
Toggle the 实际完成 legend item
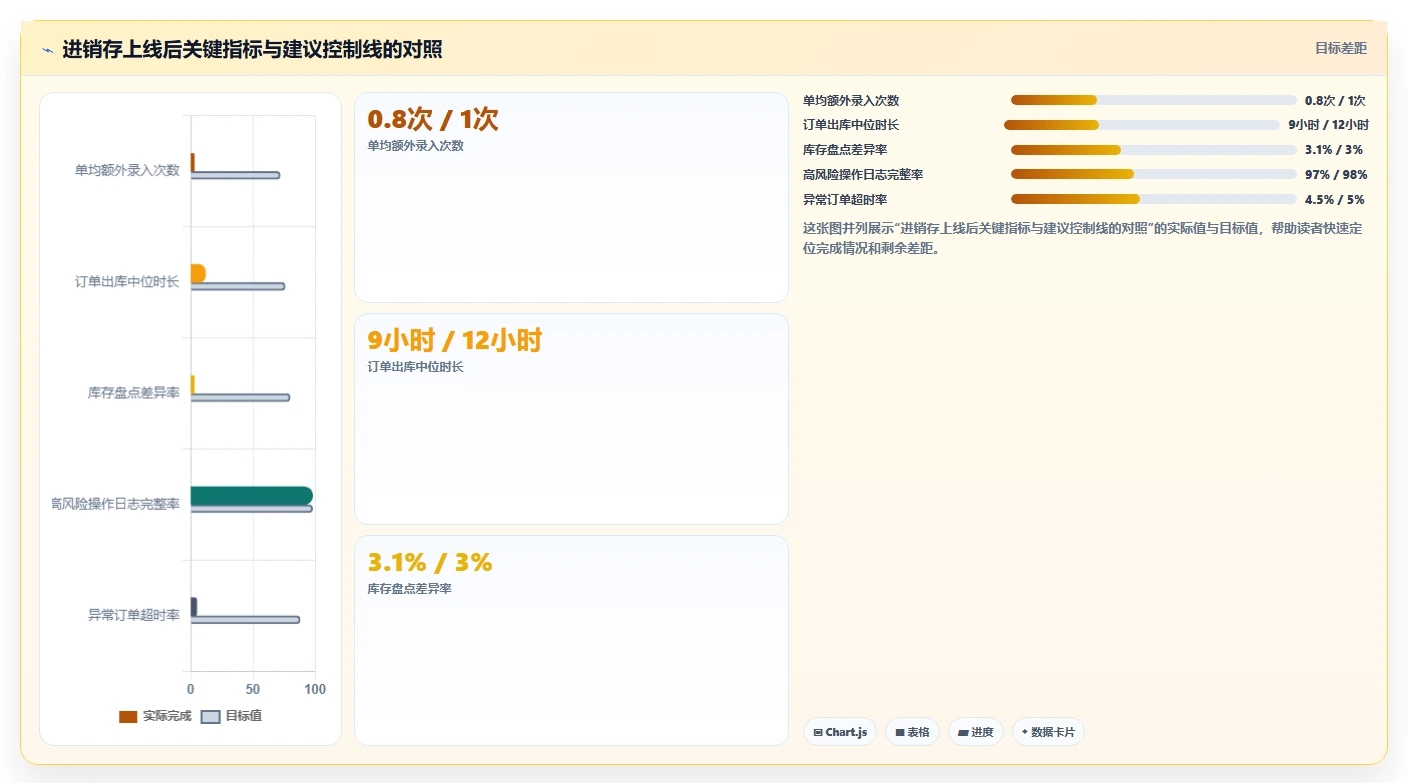(155, 716)
